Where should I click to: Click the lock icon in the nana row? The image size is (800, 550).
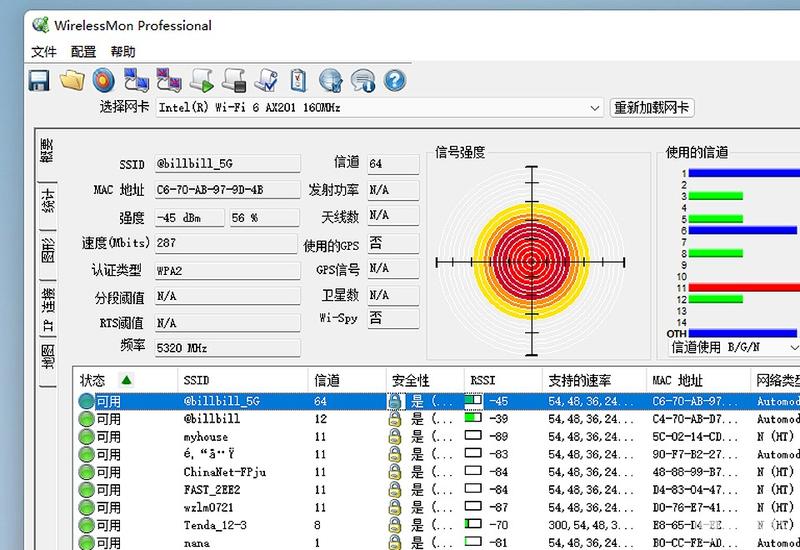[394, 542]
